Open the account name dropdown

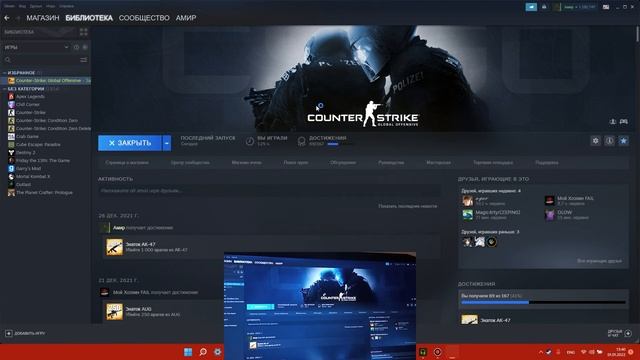tap(579, 7)
